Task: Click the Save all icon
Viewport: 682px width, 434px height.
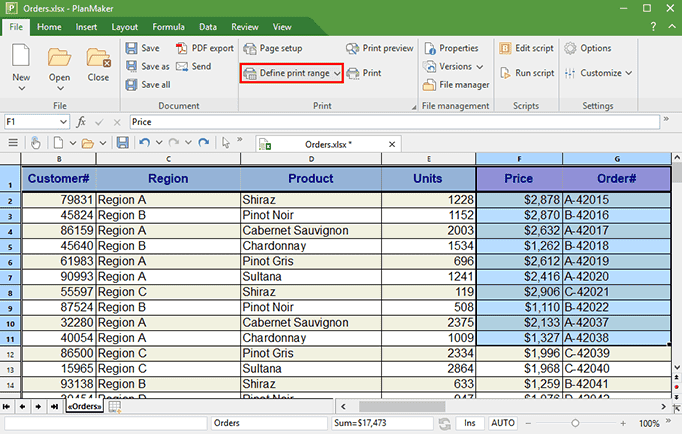Action: point(133,85)
